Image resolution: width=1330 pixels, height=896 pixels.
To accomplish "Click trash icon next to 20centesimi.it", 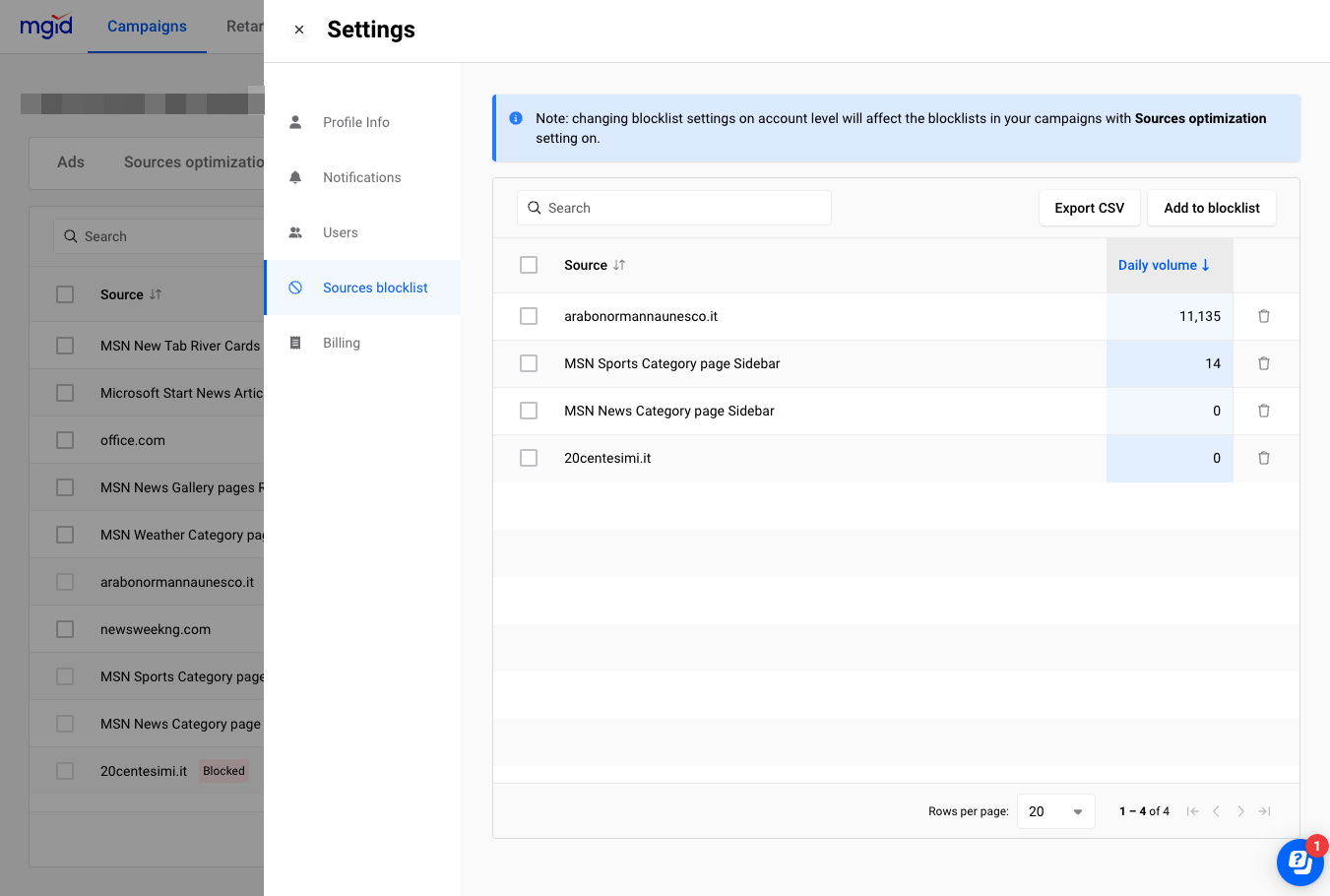I will (x=1264, y=458).
